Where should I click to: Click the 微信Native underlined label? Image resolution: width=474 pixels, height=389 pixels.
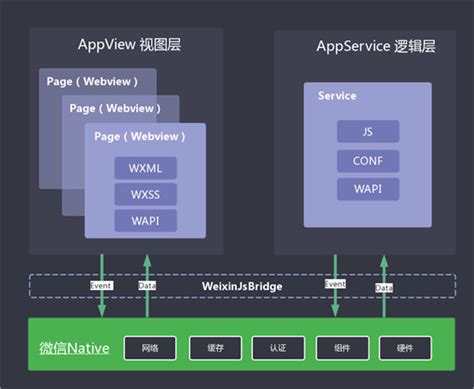click(74, 348)
